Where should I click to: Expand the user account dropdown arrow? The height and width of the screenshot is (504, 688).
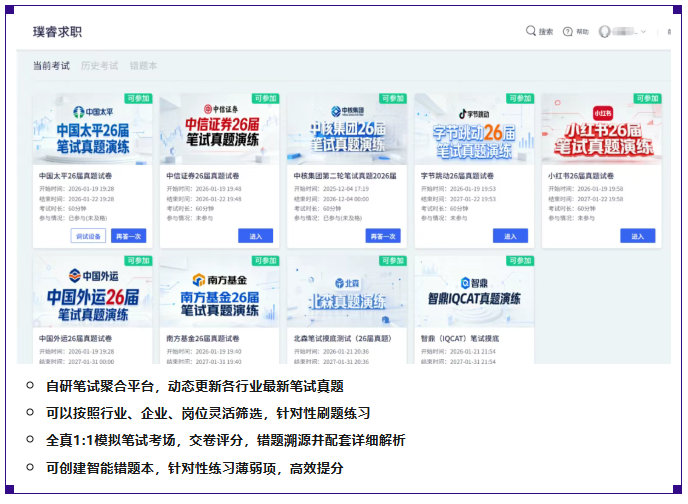coord(643,31)
